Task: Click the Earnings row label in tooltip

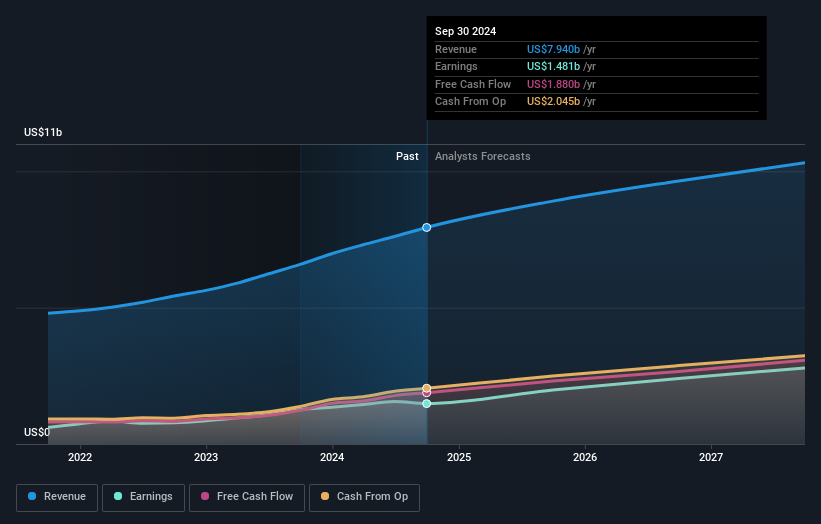Action: click(456, 66)
